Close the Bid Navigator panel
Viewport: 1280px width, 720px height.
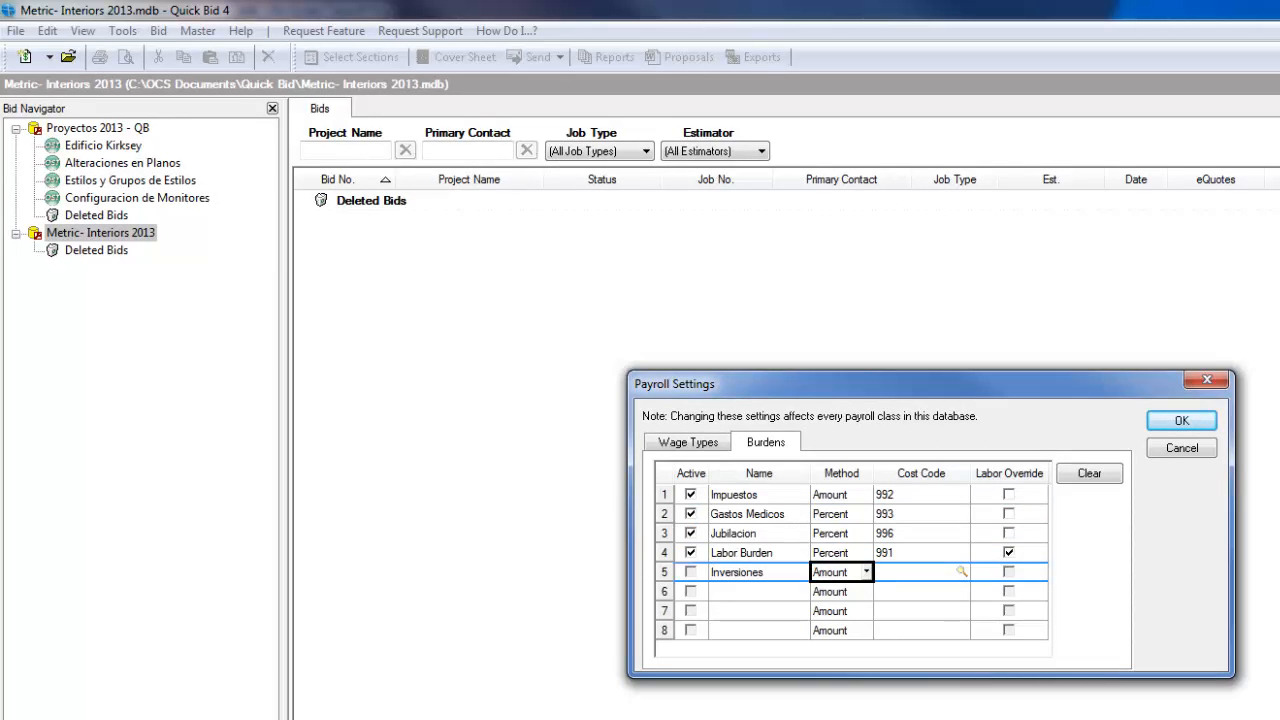272,108
